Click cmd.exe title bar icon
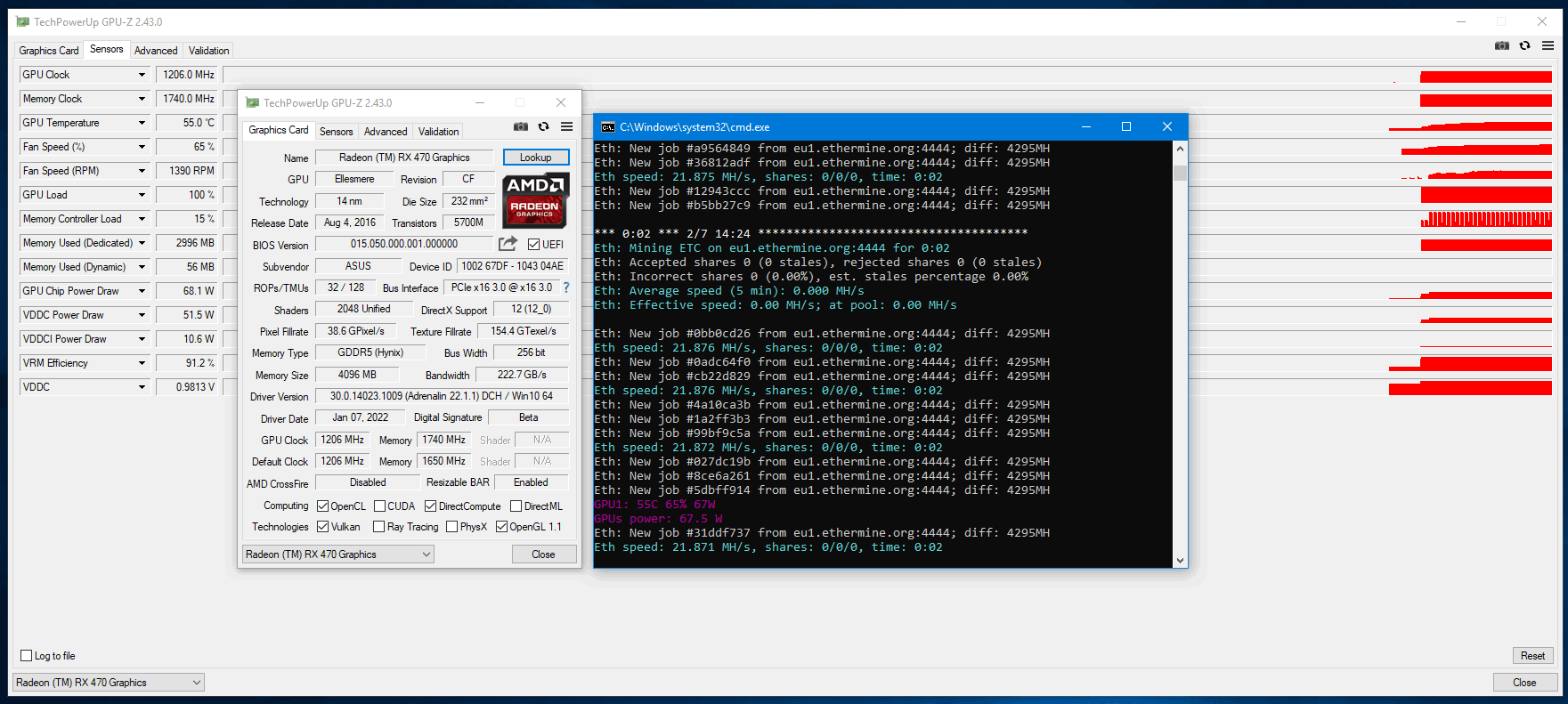 click(x=608, y=127)
